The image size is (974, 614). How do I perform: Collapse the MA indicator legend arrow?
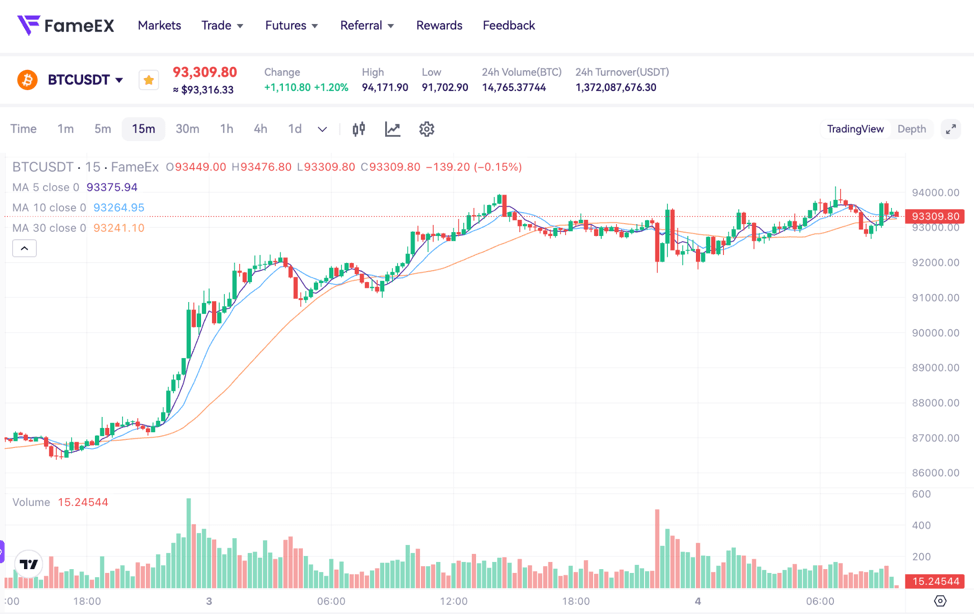coord(24,248)
